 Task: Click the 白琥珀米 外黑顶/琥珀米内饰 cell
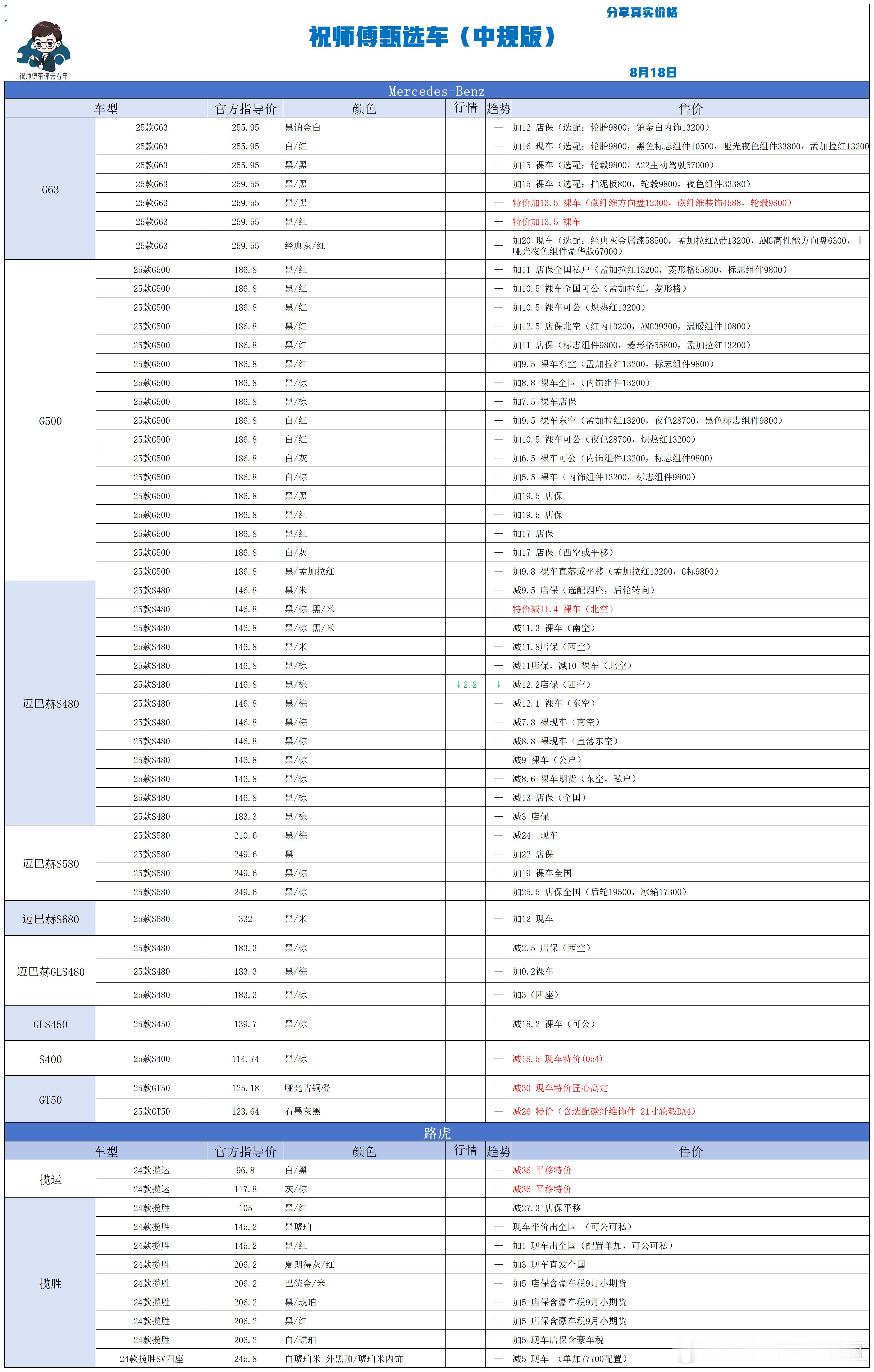coord(364,1358)
